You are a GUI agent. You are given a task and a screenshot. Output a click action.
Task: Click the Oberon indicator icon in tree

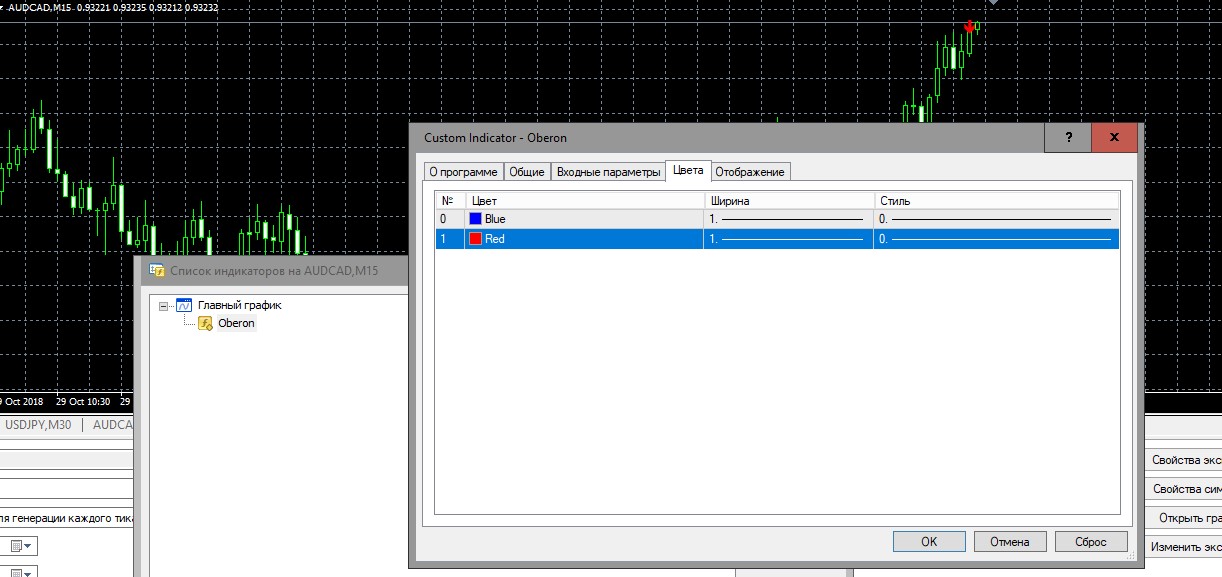click(x=205, y=323)
